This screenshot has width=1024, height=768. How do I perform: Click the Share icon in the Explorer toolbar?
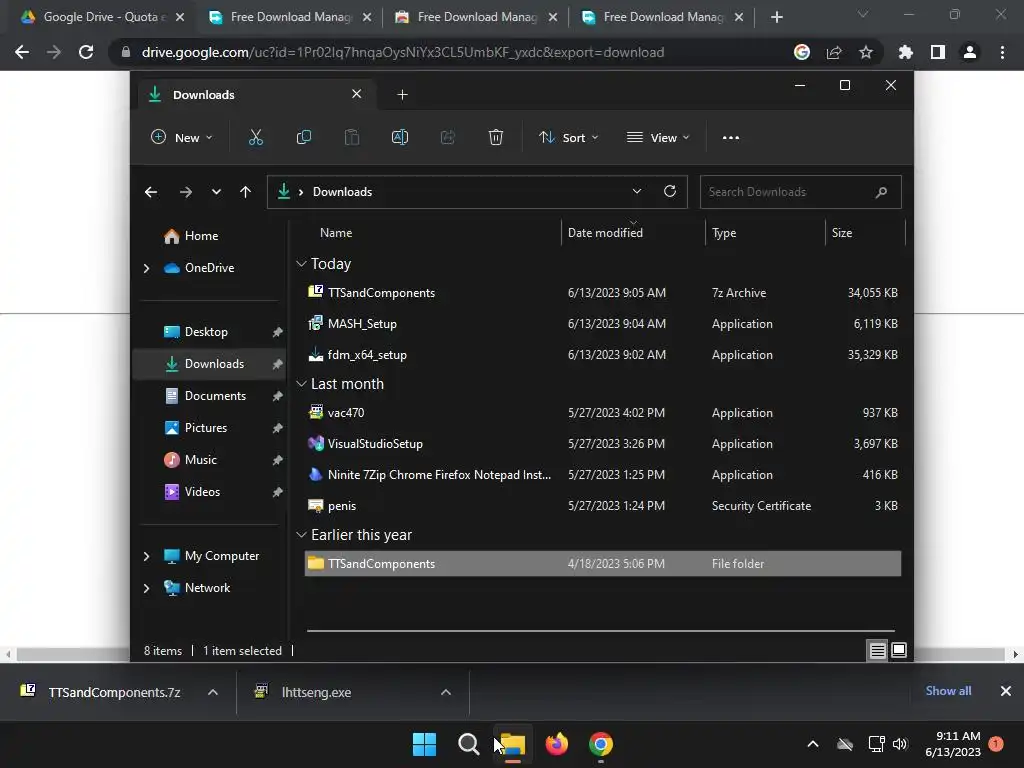[x=447, y=137]
